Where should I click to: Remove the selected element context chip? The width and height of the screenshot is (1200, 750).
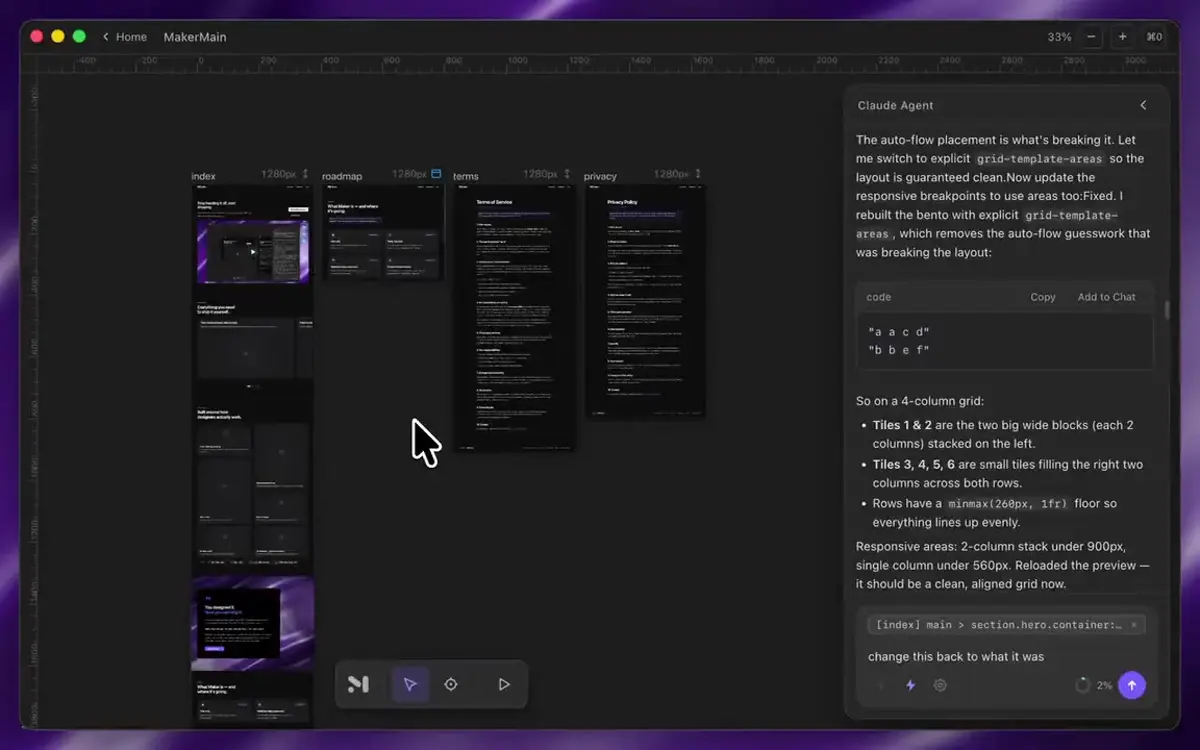pyautogui.click(x=1134, y=625)
